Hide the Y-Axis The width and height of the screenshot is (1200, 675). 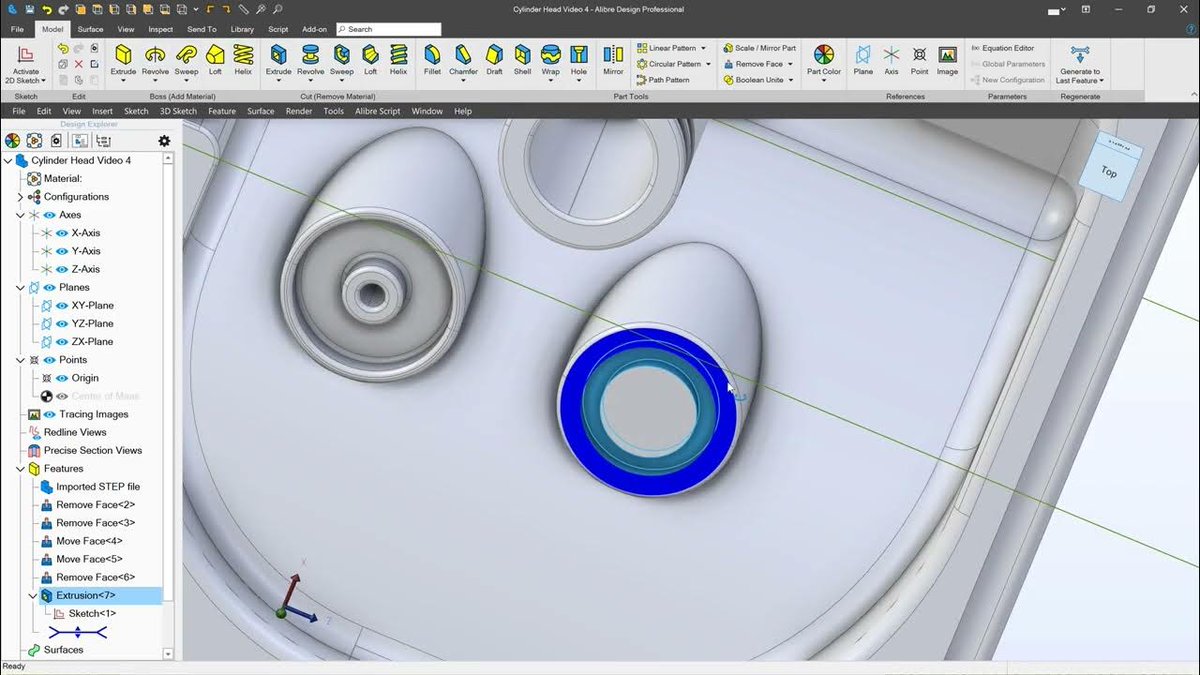click(61, 251)
